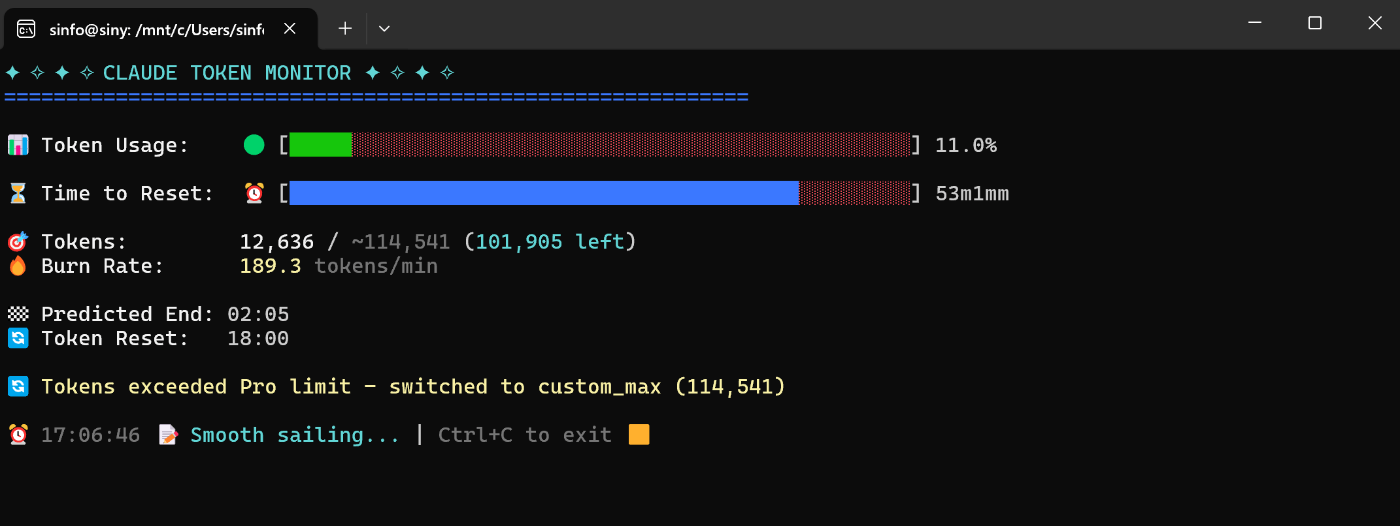This screenshot has width=1400, height=526.
Task: Click the bar chart emoji beside Token Usage
Action: click(x=18, y=145)
